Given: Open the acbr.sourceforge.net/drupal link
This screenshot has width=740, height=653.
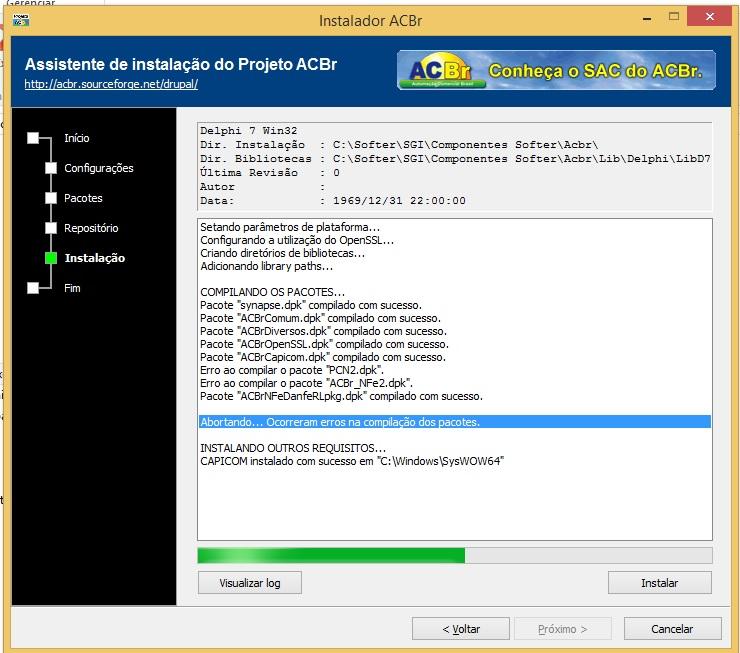Looking at the screenshot, I should 111,84.
